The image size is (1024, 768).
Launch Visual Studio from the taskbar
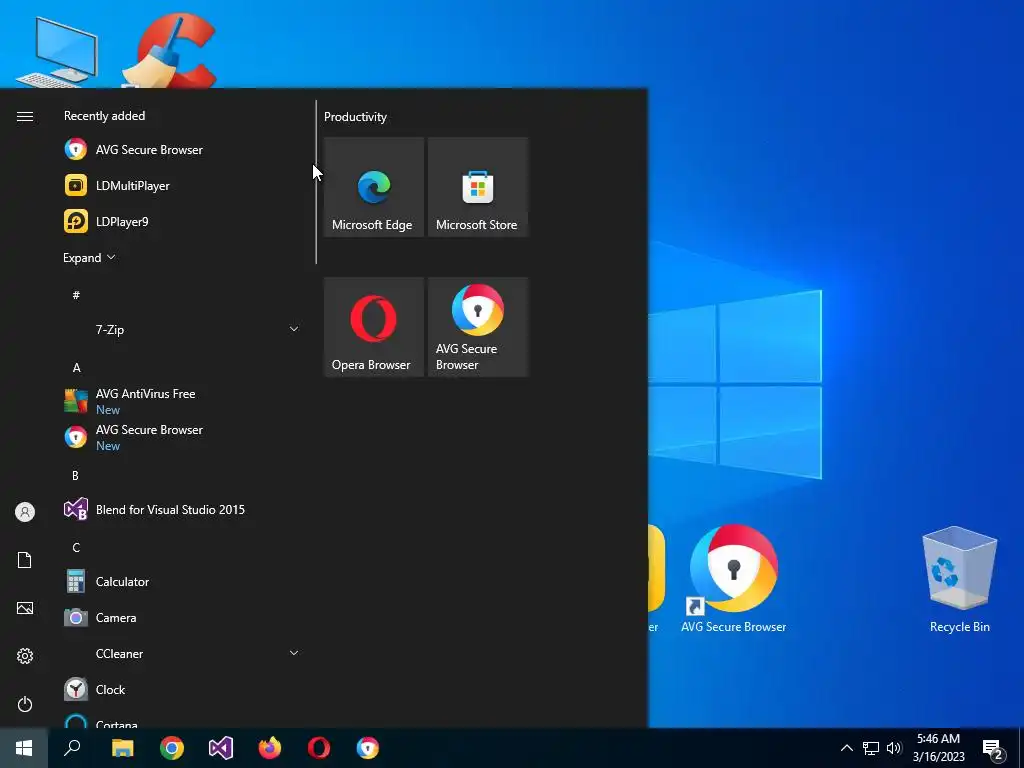(x=221, y=748)
